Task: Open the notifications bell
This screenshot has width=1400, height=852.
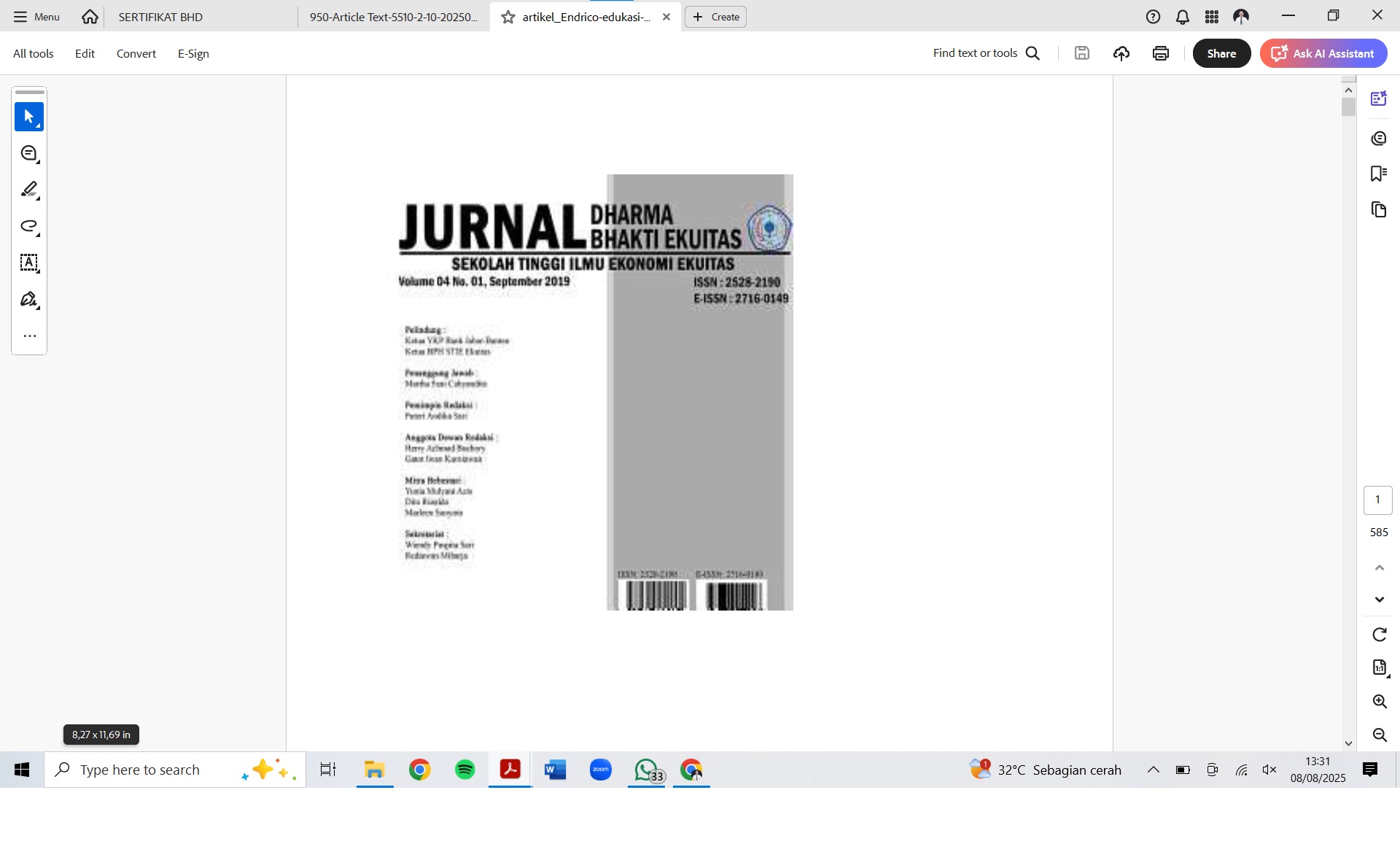Action: coord(1183,17)
